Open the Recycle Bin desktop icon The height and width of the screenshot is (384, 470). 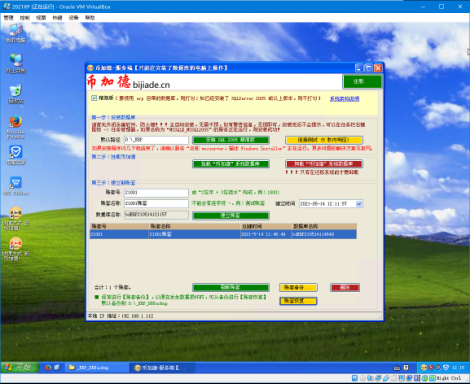pos(15,94)
